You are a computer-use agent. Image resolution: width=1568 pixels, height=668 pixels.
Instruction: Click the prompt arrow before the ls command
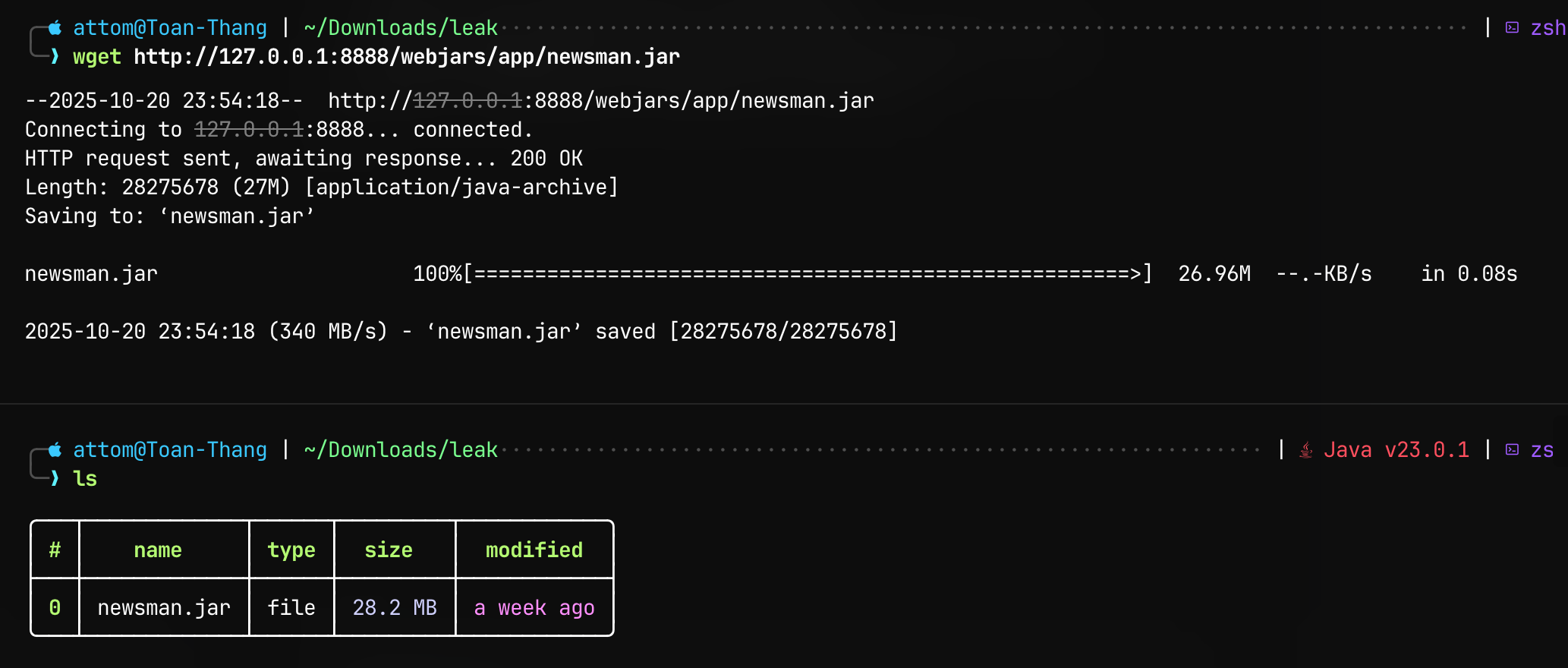[x=55, y=479]
